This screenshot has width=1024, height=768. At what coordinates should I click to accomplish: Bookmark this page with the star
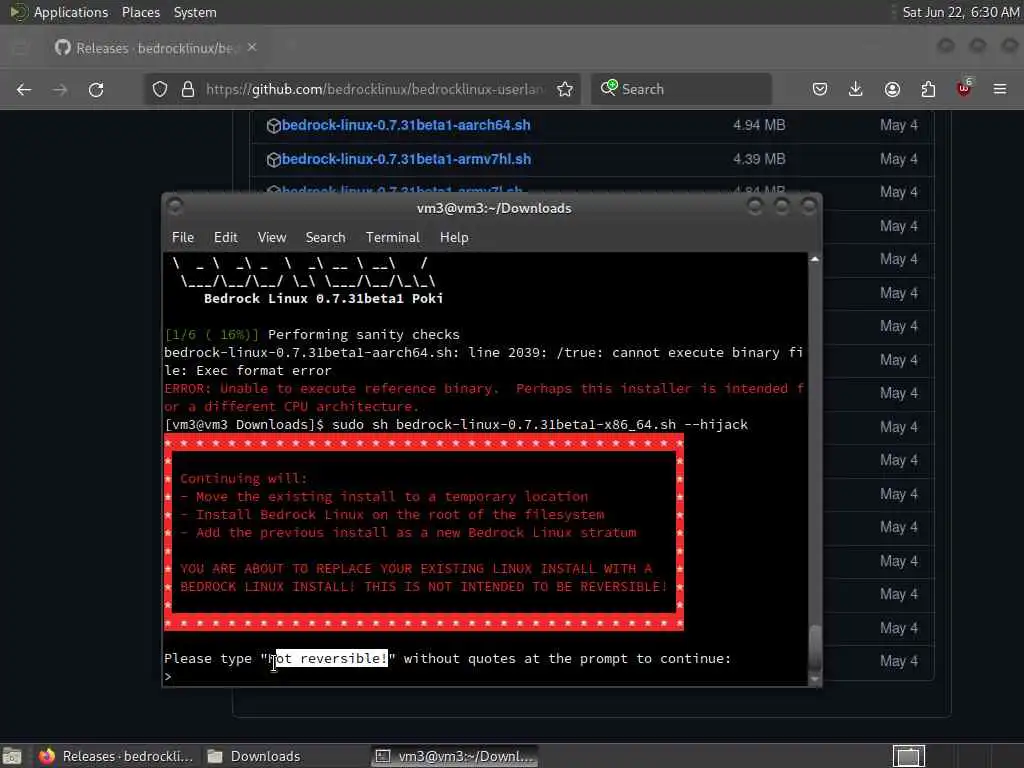pos(565,89)
